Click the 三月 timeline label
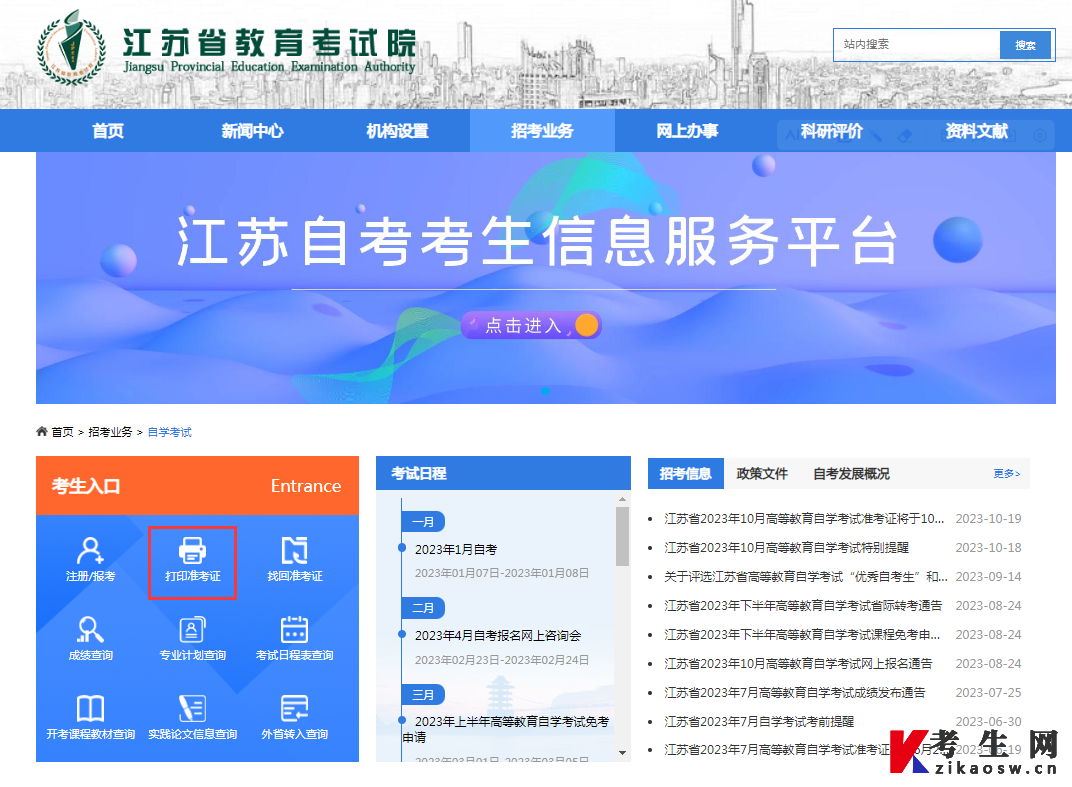The image size is (1072, 787). [423, 695]
